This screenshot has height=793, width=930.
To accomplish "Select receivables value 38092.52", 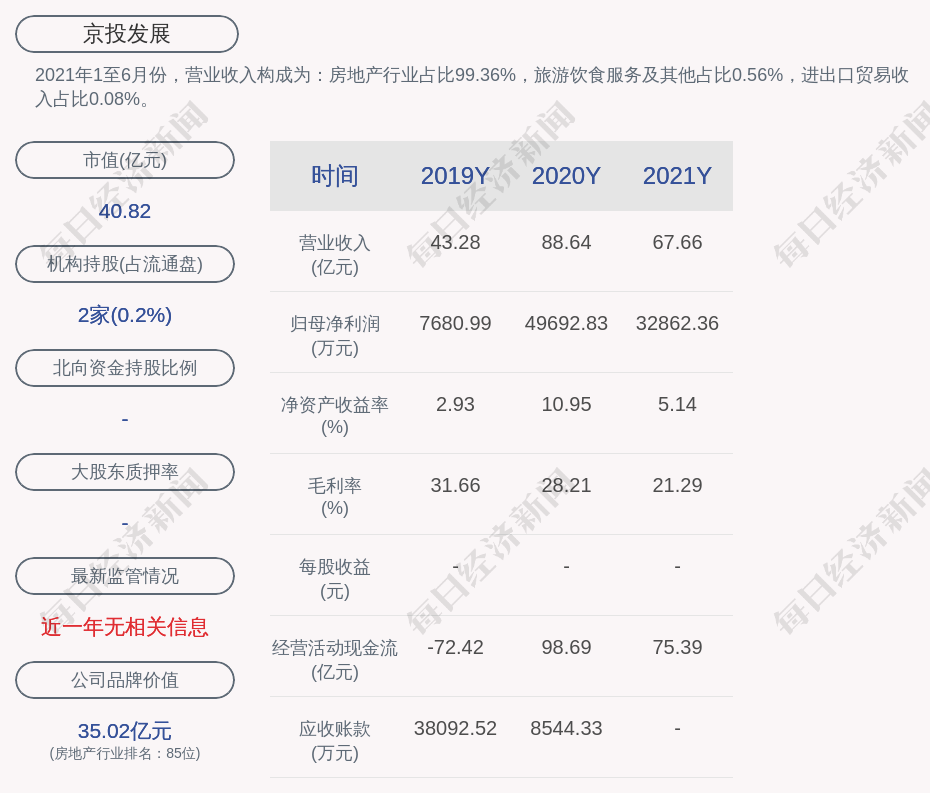I will tap(455, 728).
